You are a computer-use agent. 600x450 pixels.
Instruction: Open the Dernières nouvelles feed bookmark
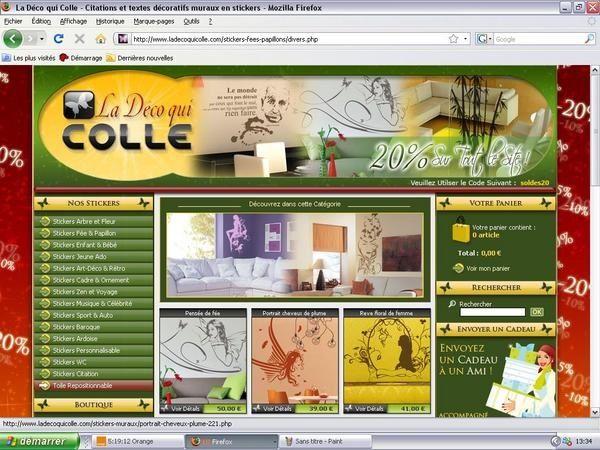click(x=140, y=58)
